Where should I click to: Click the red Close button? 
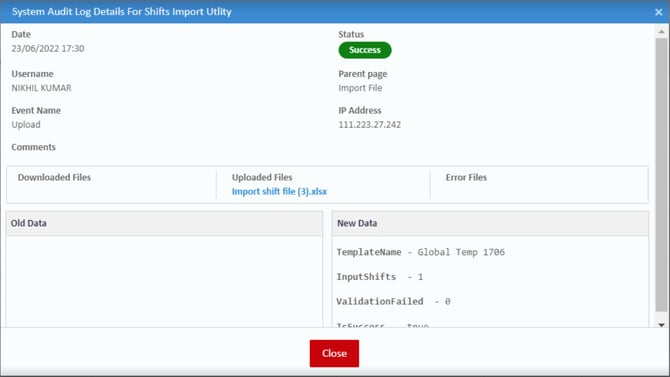click(334, 353)
